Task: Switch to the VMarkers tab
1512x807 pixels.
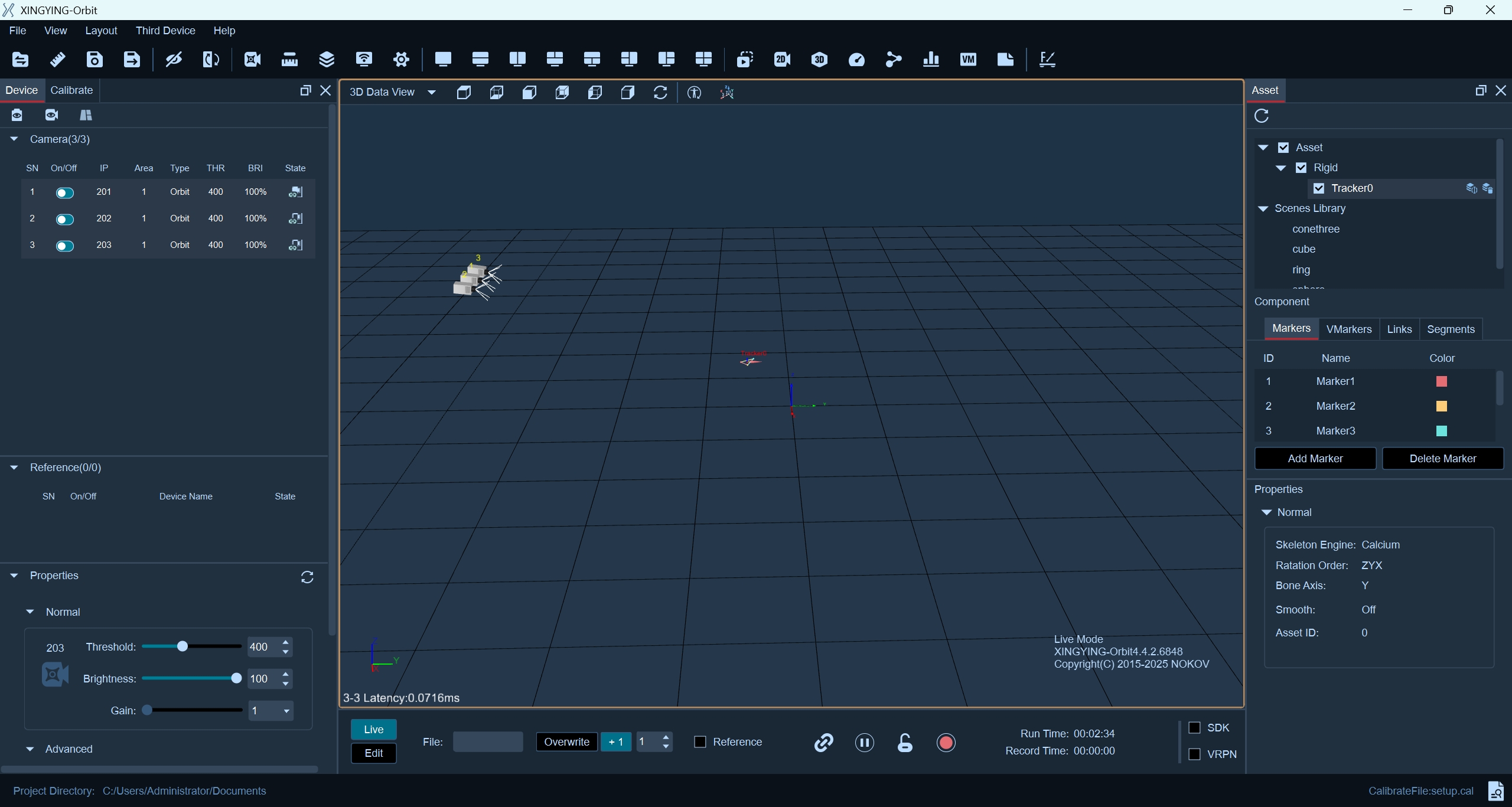Action: click(1349, 329)
